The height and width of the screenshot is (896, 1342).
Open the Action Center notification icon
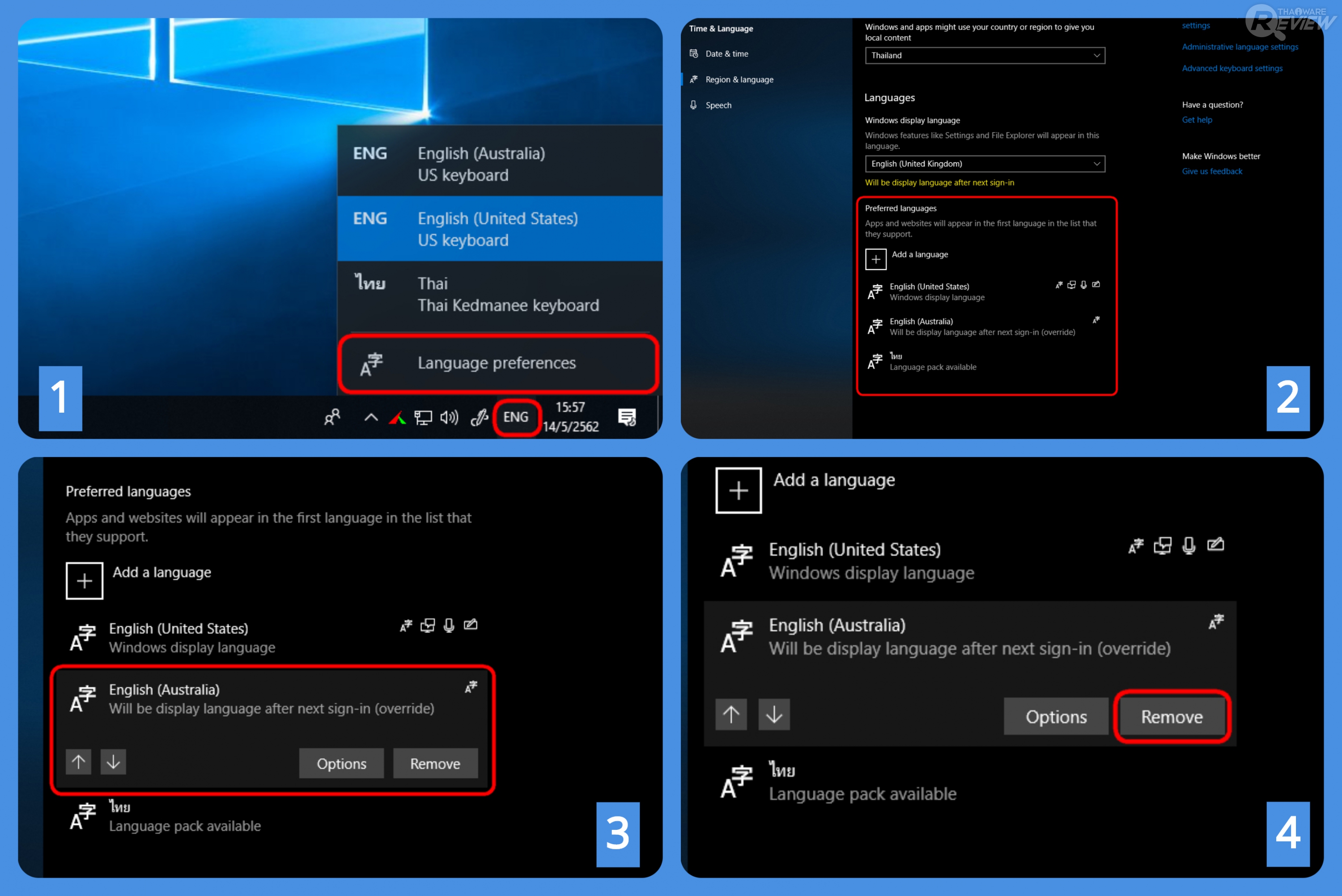pos(627,417)
